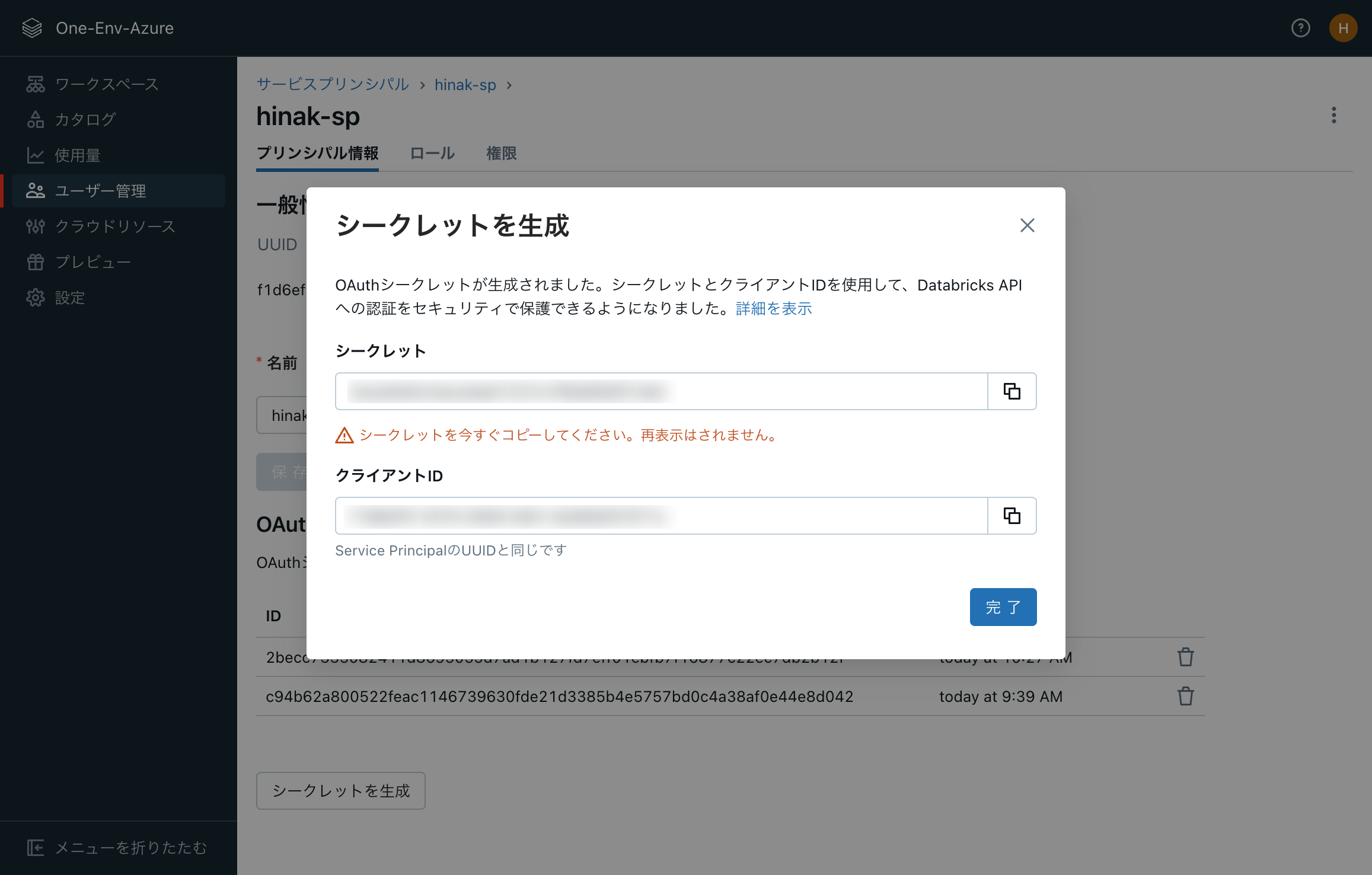The height and width of the screenshot is (875, 1372).
Task: Open the 詳細を表示 link
Action: (x=773, y=308)
